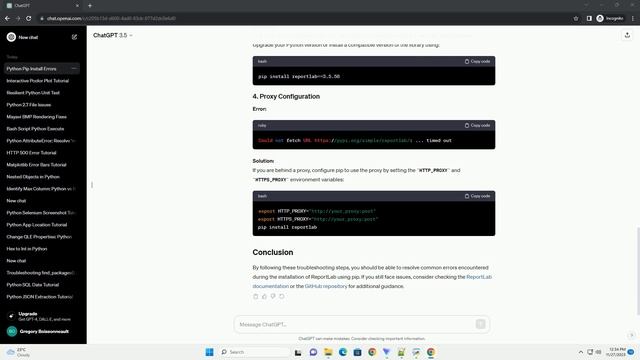Click the send message arrow button

tap(480, 324)
